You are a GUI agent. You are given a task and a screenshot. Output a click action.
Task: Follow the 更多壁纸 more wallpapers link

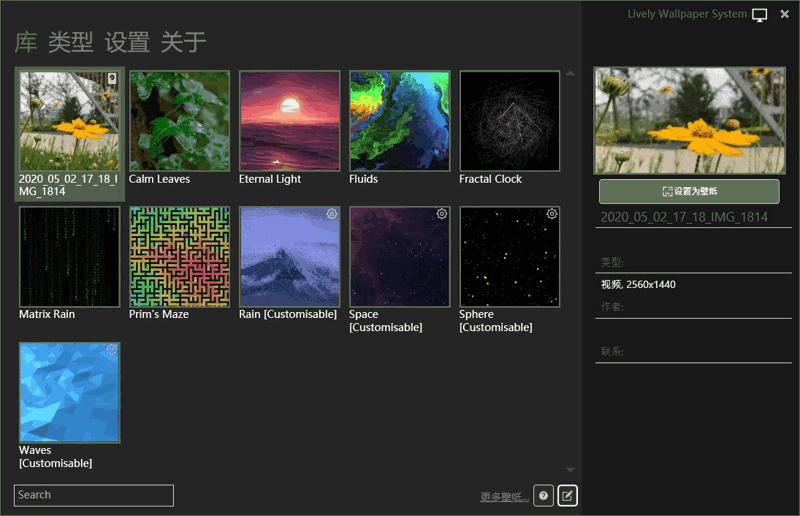pos(502,496)
